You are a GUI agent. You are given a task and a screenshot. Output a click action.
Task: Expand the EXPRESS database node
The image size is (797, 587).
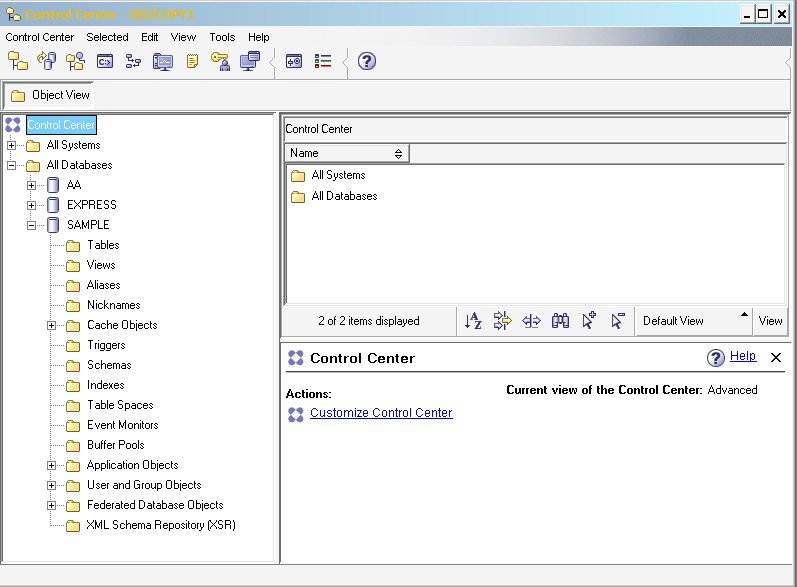(x=32, y=205)
